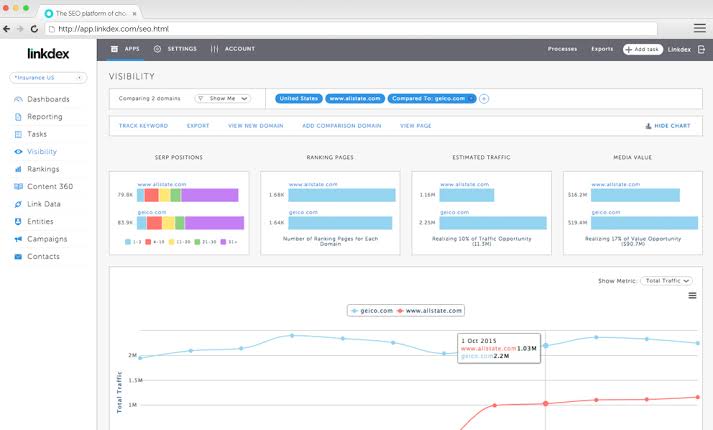The width and height of the screenshot is (713, 430).
Task: Click the logout icon beside Linkdex
Action: [701, 49]
